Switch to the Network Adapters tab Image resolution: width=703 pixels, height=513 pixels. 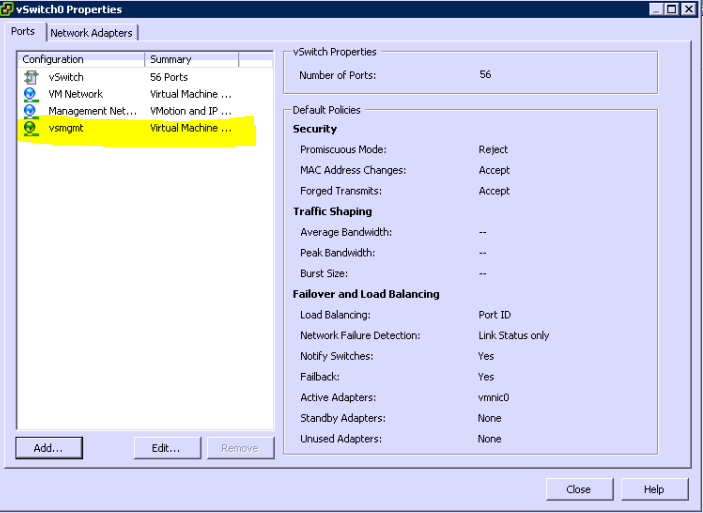point(91,33)
